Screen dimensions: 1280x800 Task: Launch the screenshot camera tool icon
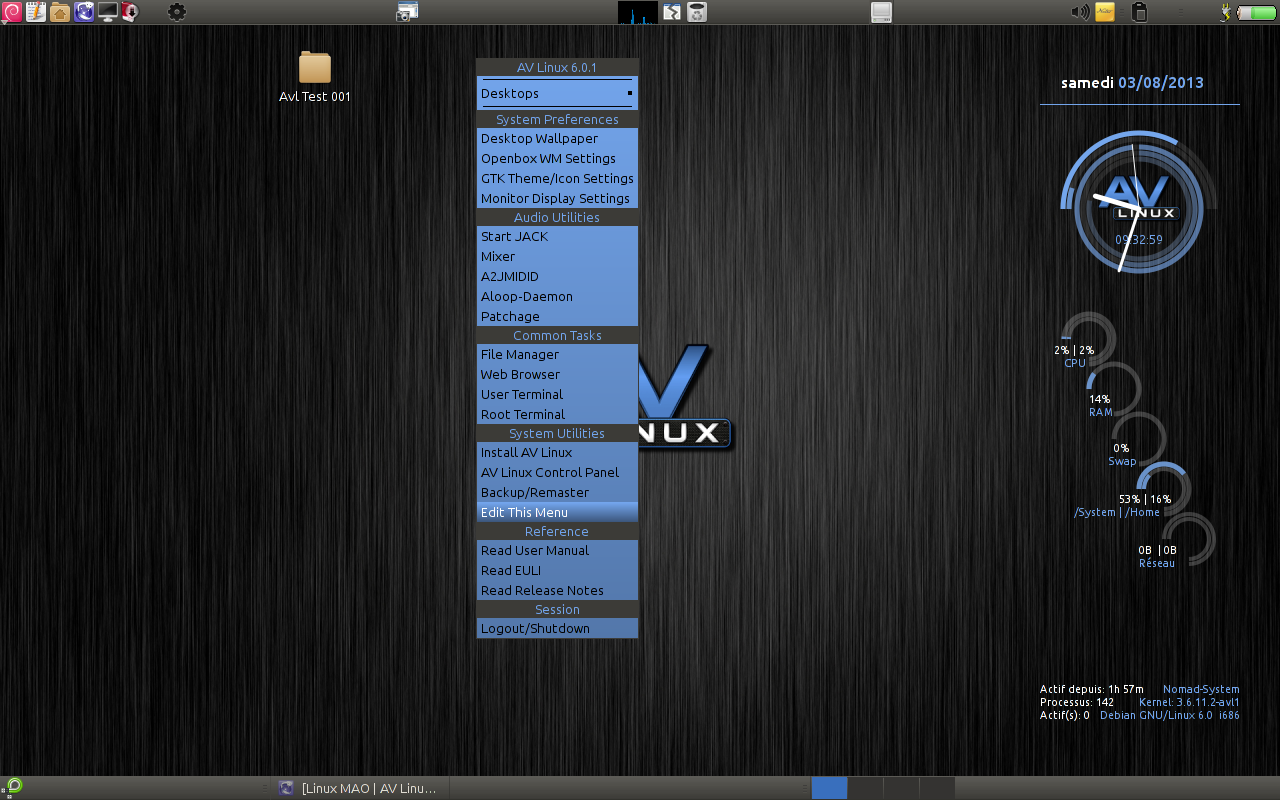[407, 12]
